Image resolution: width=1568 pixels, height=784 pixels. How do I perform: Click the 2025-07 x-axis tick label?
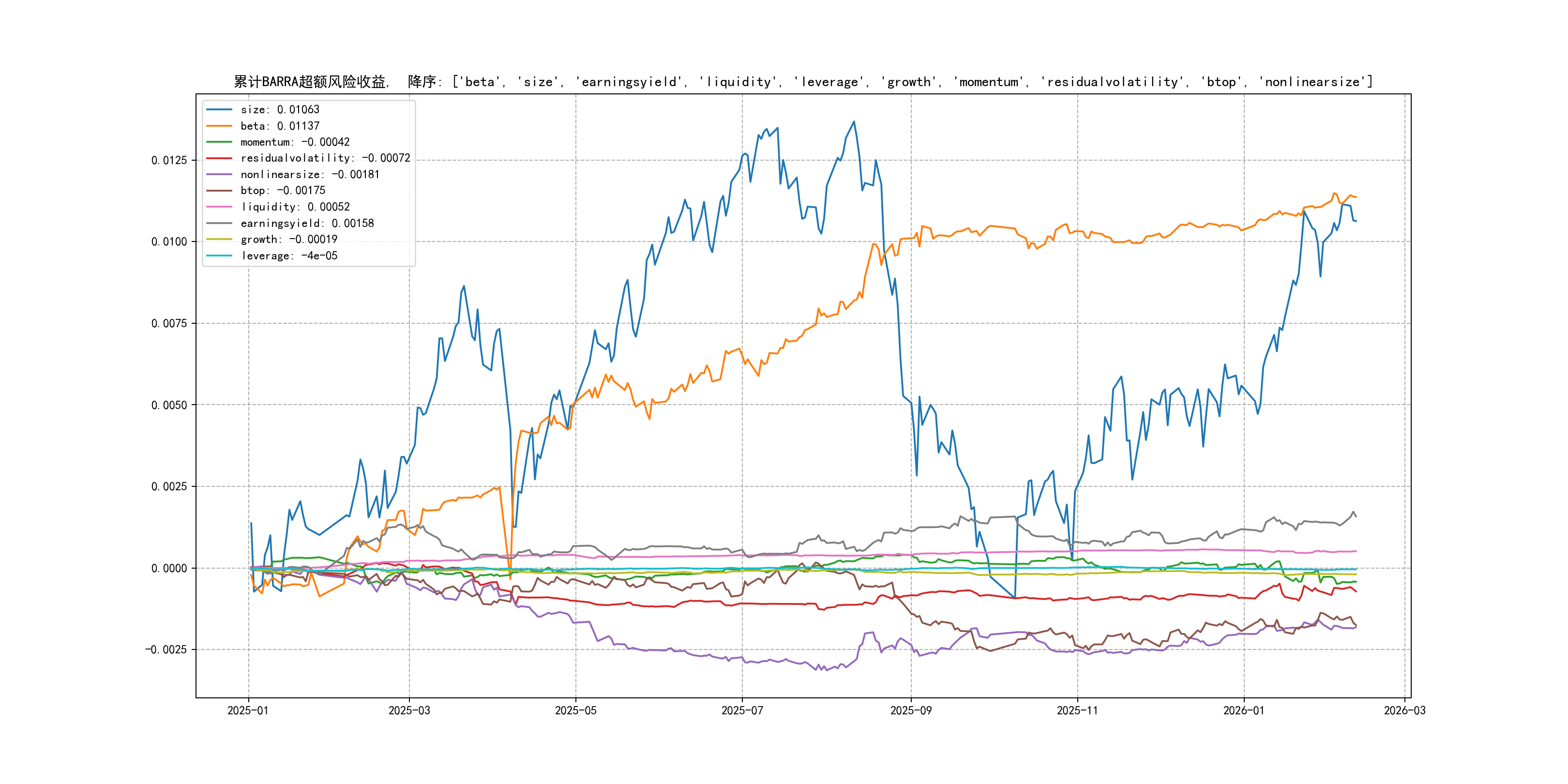742,710
